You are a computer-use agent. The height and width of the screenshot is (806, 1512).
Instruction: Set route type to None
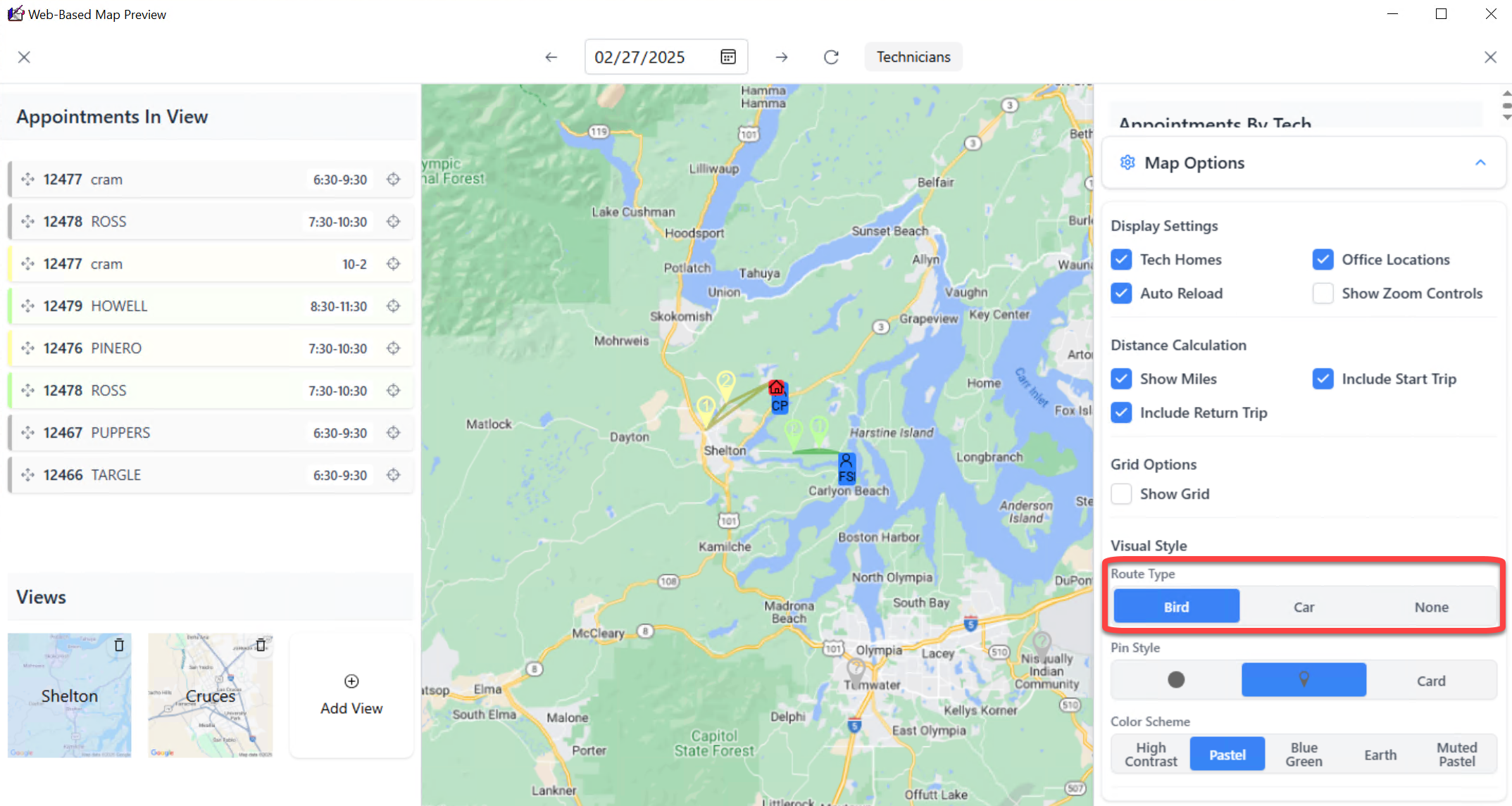1431,607
